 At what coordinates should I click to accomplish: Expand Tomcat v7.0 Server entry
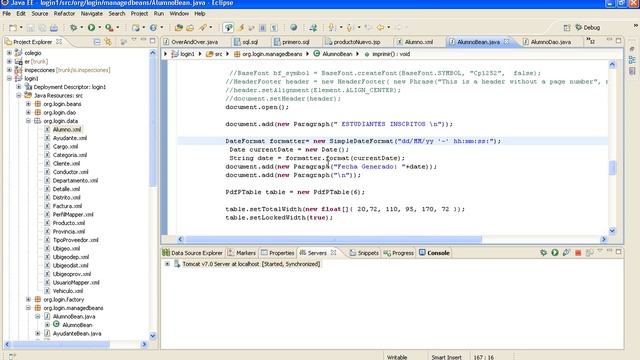point(167,264)
